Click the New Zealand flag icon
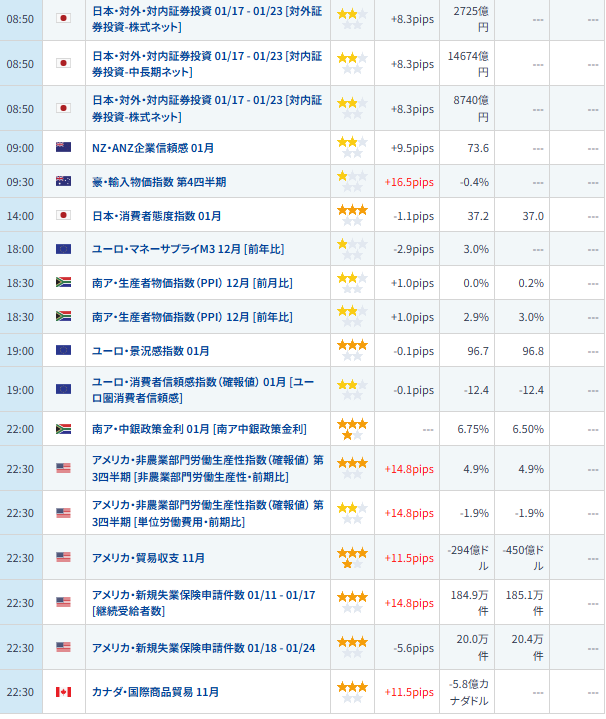606x719 pixels. [x=63, y=148]
